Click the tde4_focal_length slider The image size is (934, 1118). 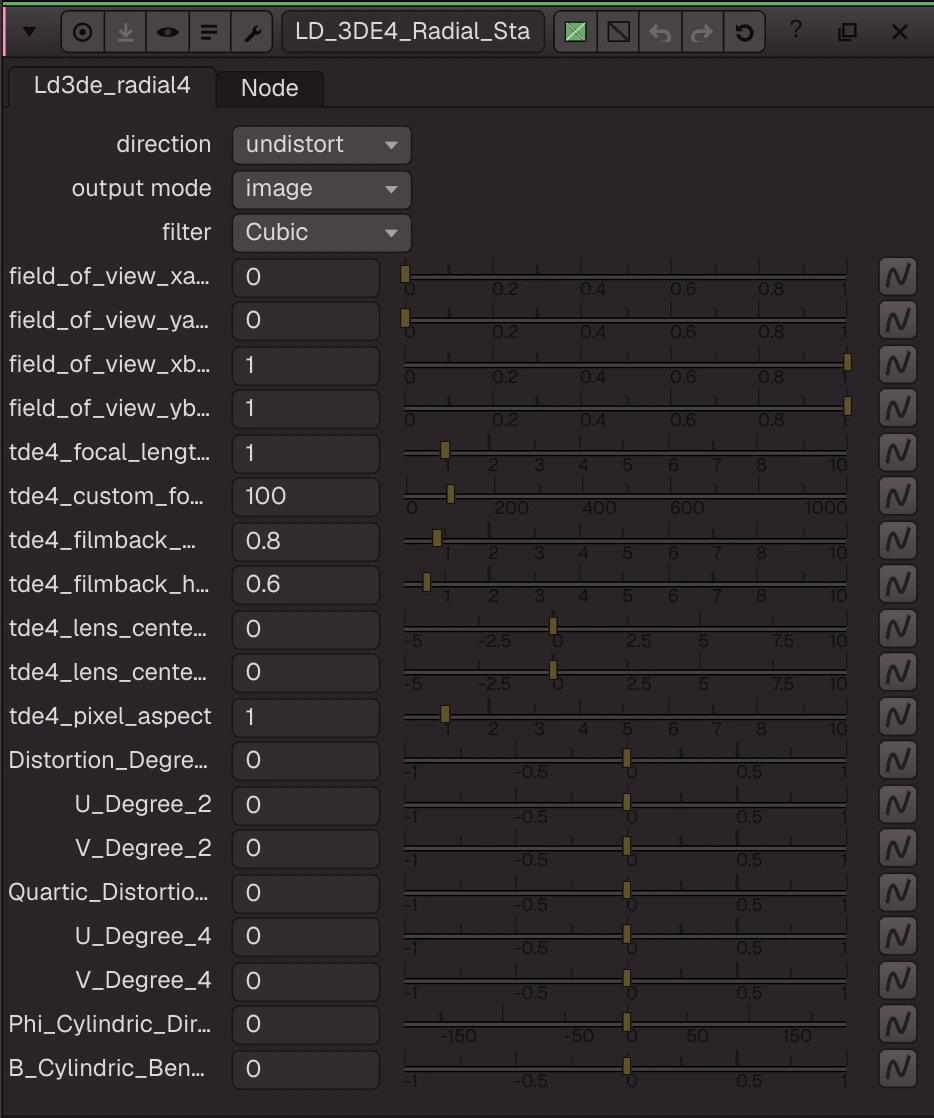(x=625, y=452)
